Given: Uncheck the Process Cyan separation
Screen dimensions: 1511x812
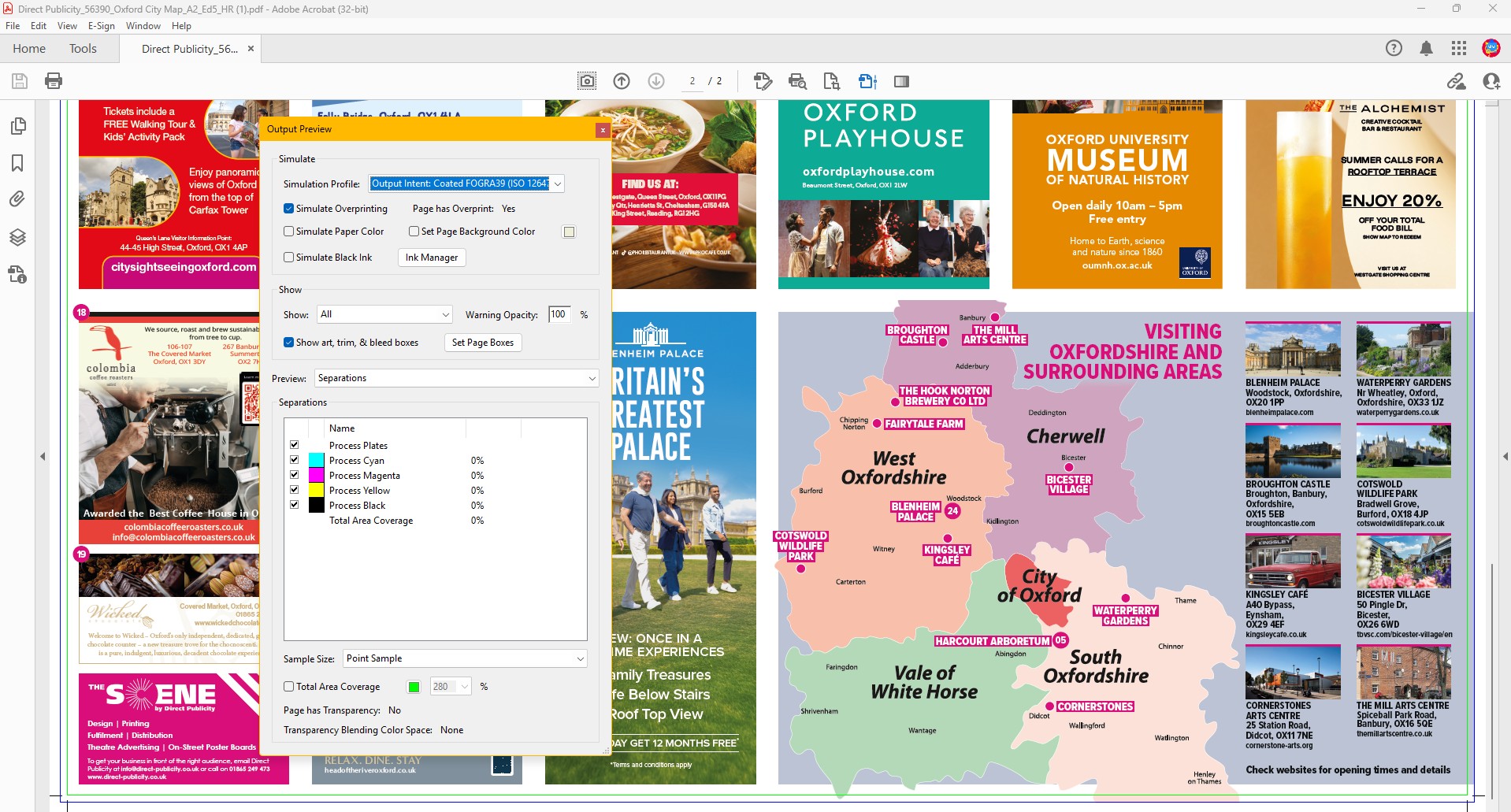Looking at the screenshot, I should (295, 460).
